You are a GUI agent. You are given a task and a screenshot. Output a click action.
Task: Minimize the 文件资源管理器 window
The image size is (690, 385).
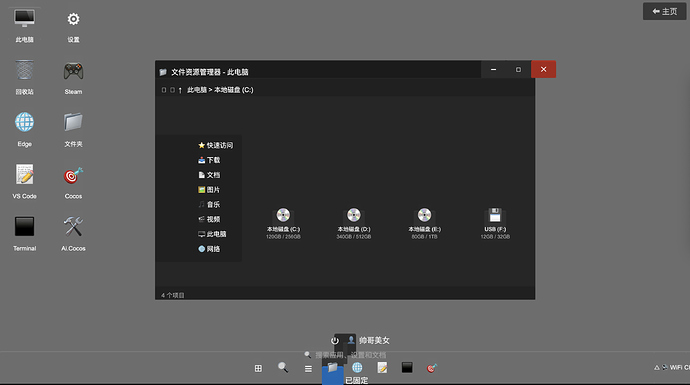click(493, 70)
